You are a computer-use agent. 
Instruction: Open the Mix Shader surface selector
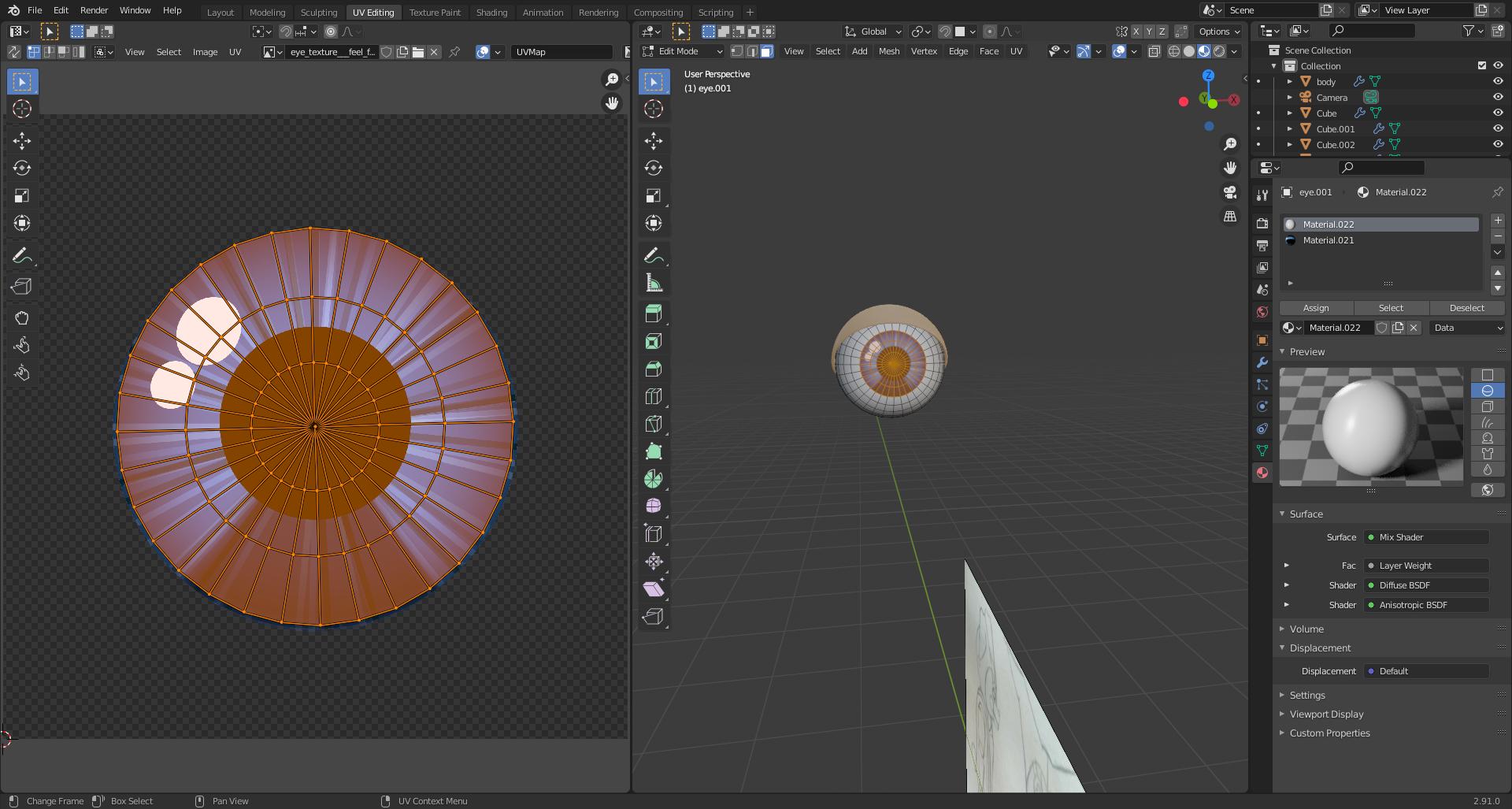1426,537
